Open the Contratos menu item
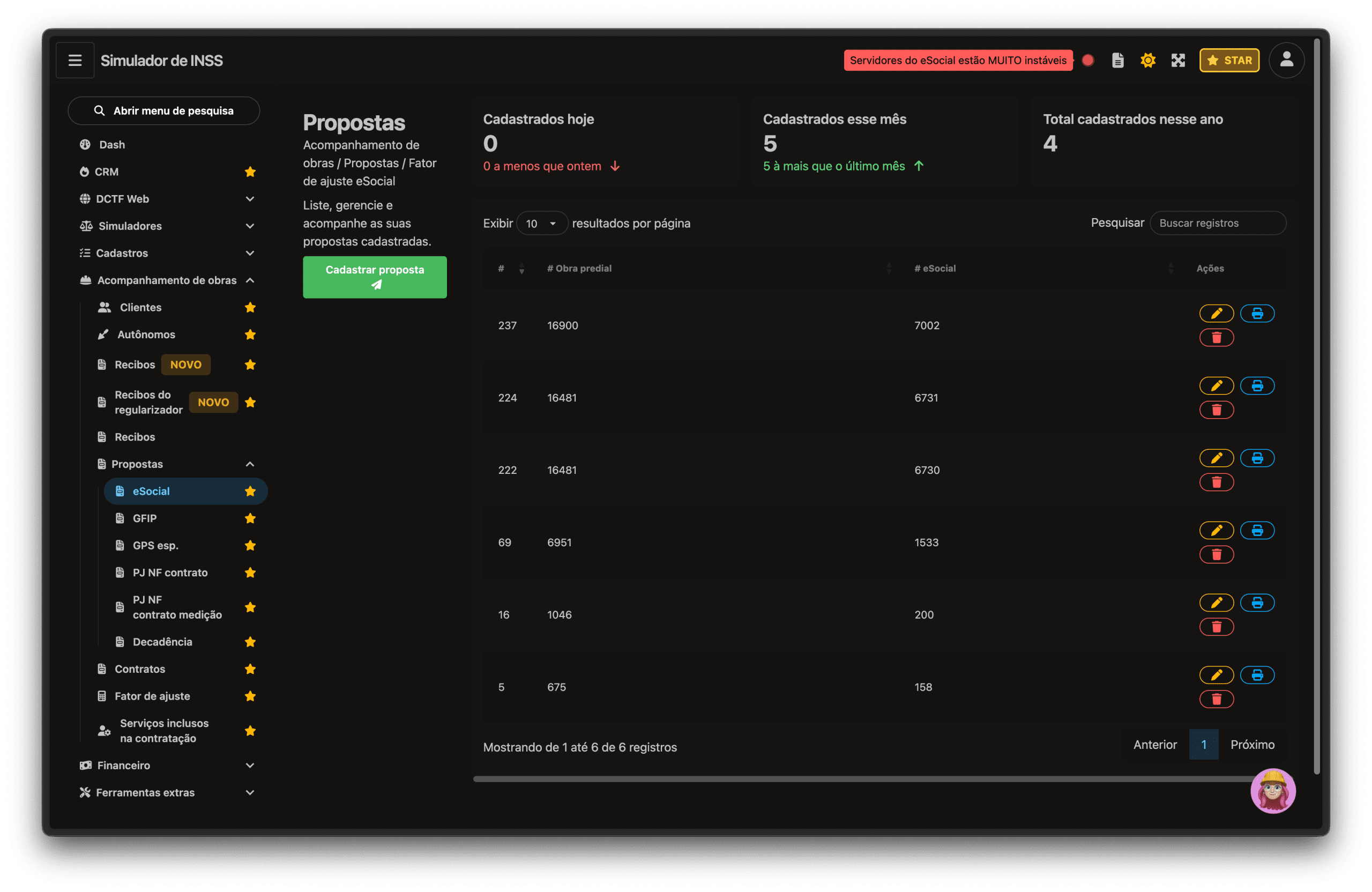 [139, 669]
